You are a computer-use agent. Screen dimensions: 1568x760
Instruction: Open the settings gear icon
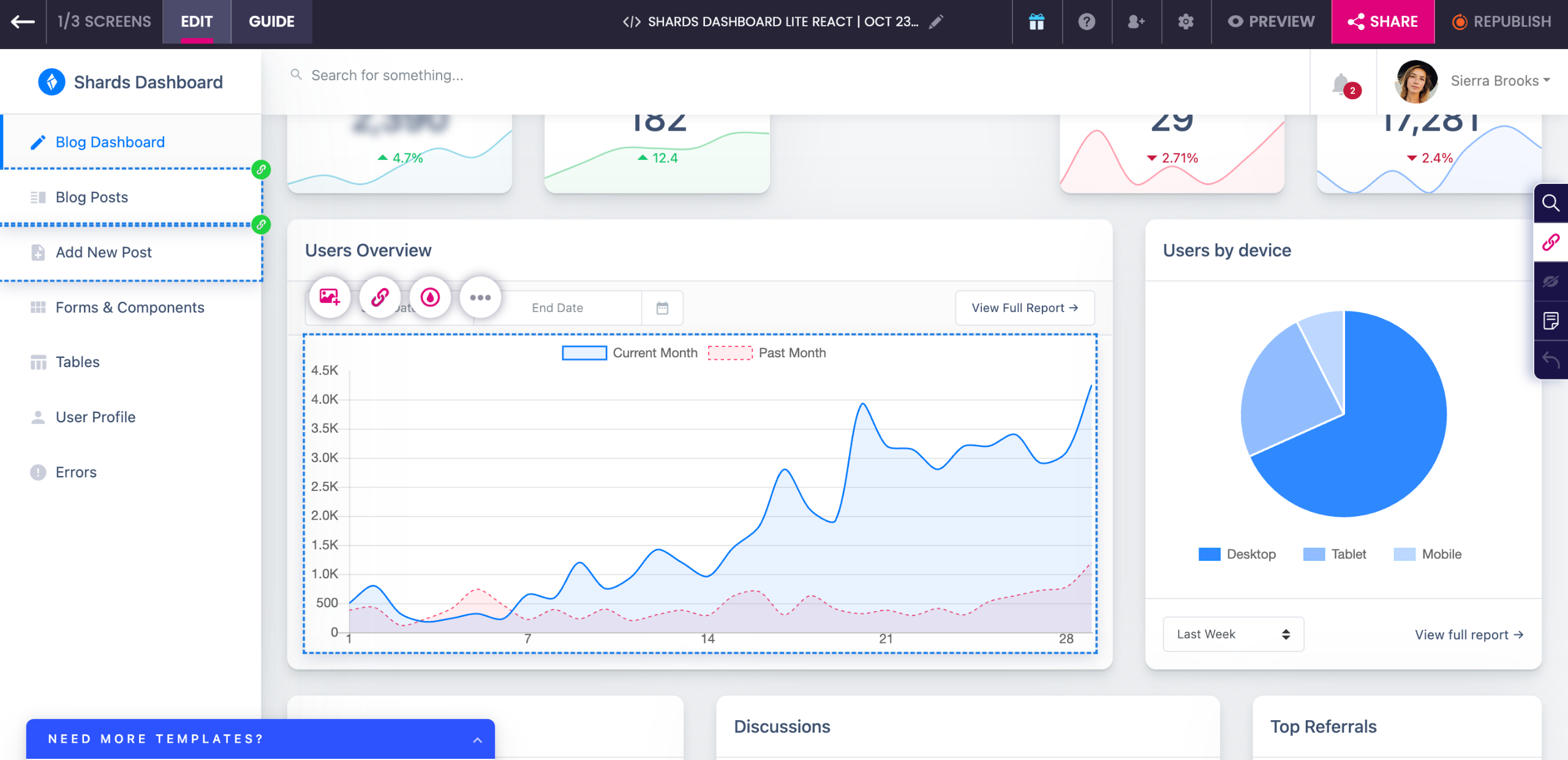(1186, 21)
